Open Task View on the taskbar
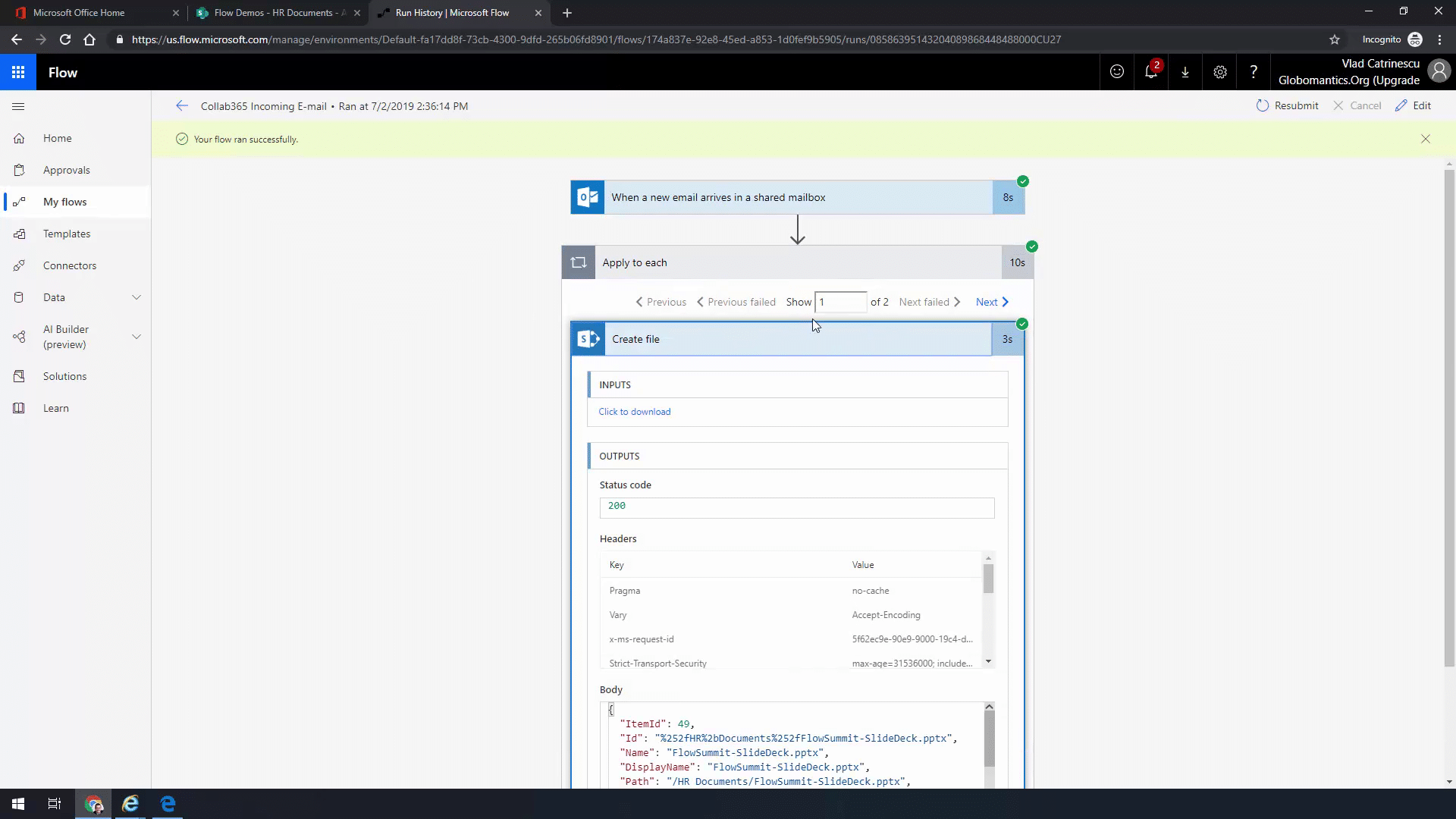 point(55,804)
